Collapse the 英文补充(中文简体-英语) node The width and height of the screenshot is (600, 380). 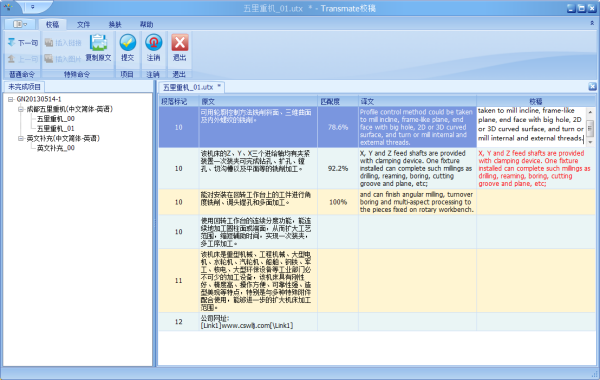21,139
